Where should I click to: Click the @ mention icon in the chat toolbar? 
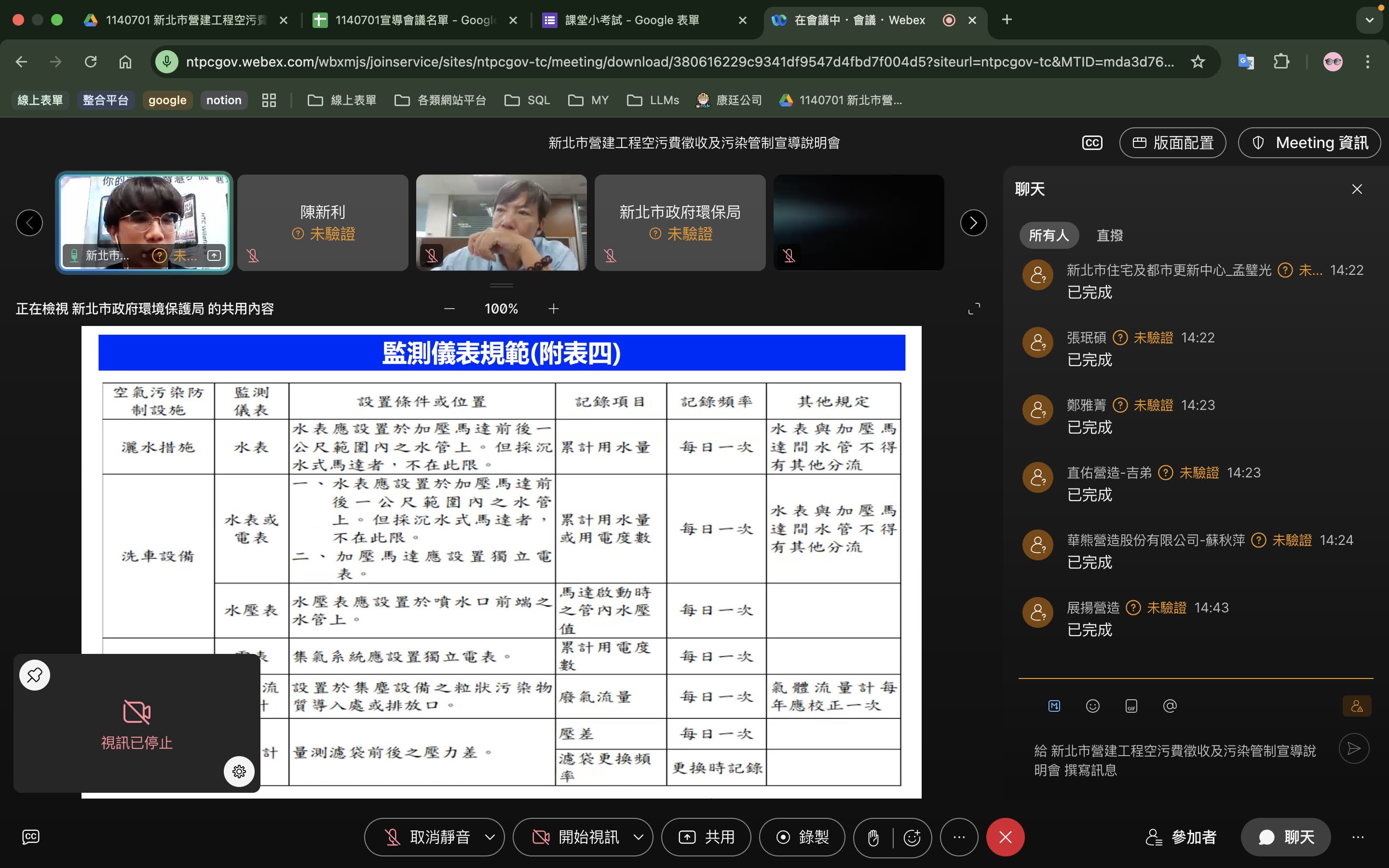pyautogui.click(x=1170, y=705)
